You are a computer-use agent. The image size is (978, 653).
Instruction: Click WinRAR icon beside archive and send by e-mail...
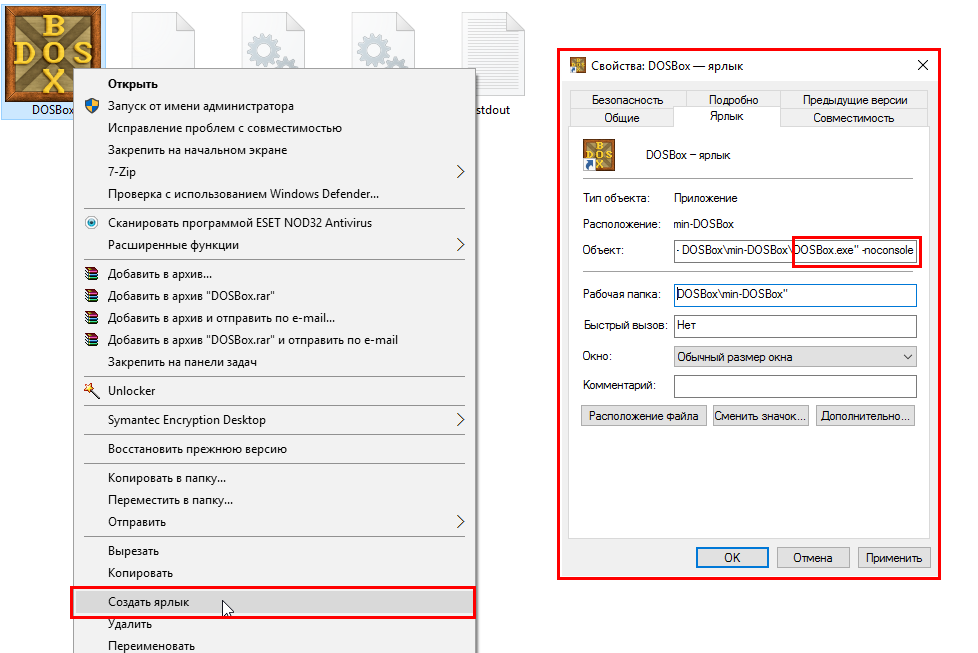coord(92,317)
